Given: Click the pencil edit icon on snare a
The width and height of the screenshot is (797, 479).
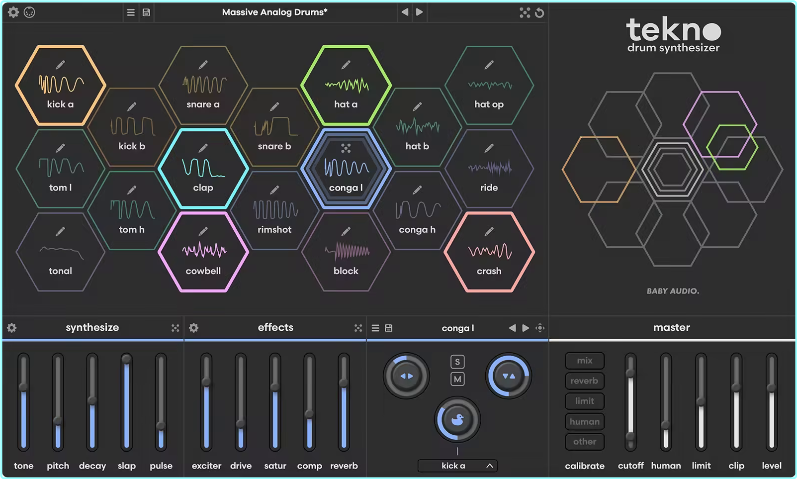Looking at the screenshot, I should click(203, 65).
